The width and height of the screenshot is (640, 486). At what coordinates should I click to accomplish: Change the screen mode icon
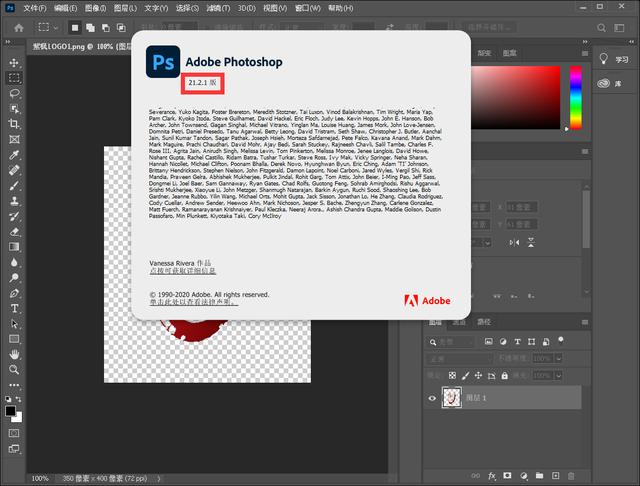pos(14,449)
